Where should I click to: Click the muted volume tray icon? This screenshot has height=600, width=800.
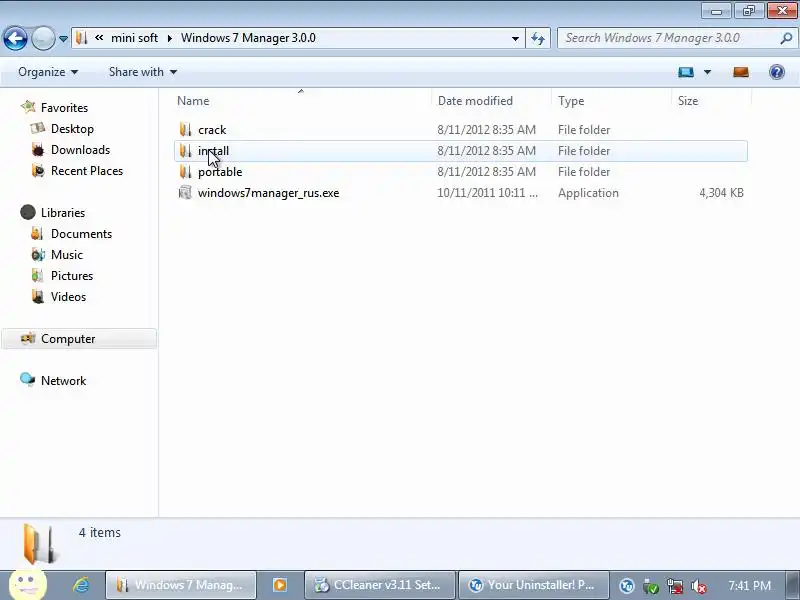[698, 586]
